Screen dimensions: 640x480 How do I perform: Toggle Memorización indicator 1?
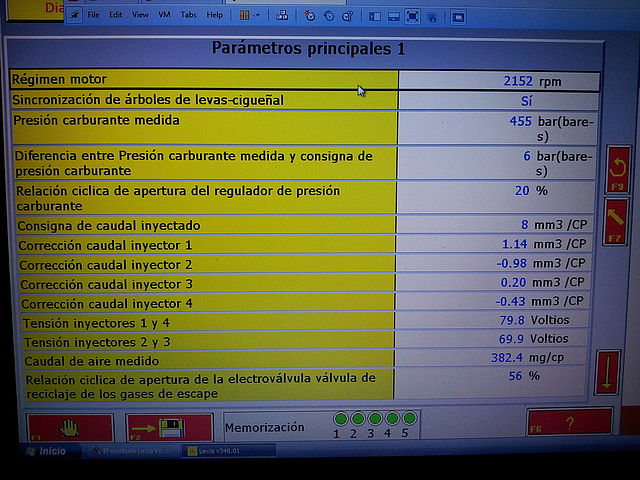[340, 419]
